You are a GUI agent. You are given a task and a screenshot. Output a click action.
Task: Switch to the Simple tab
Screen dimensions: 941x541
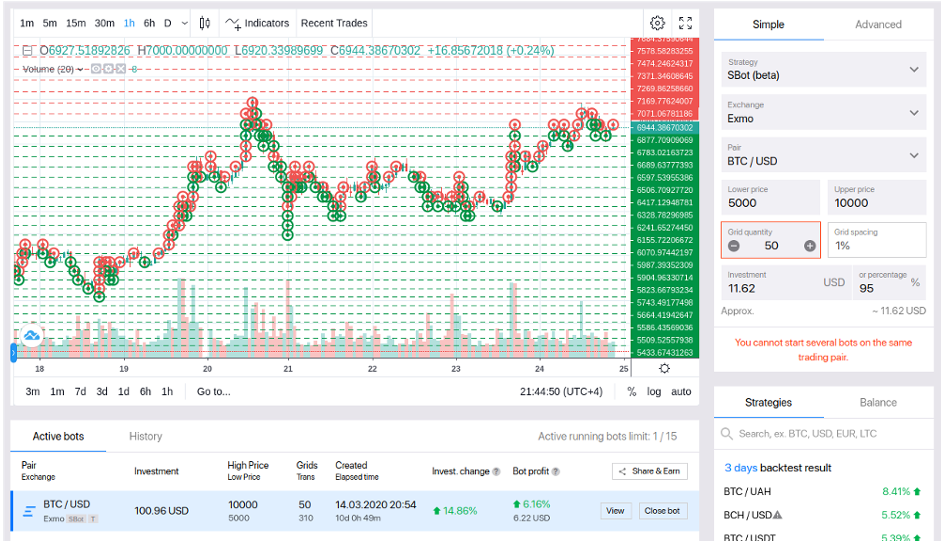pos(768,25)
